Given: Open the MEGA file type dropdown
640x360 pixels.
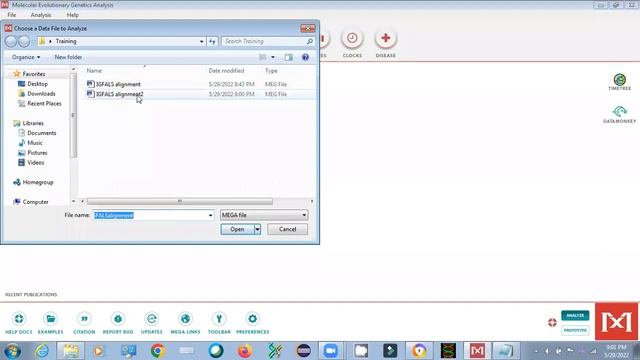Looking at the screenshot, I should 264,215.
